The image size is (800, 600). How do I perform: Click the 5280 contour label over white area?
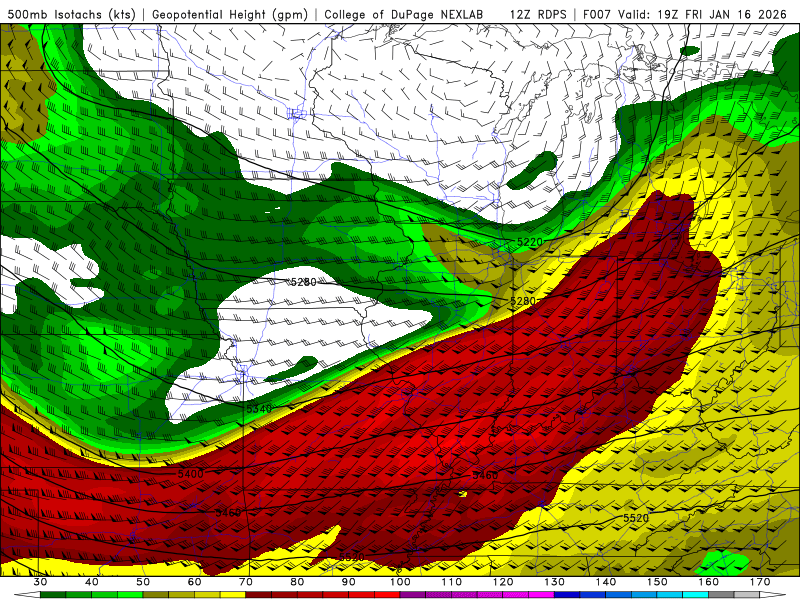(304, 282)
